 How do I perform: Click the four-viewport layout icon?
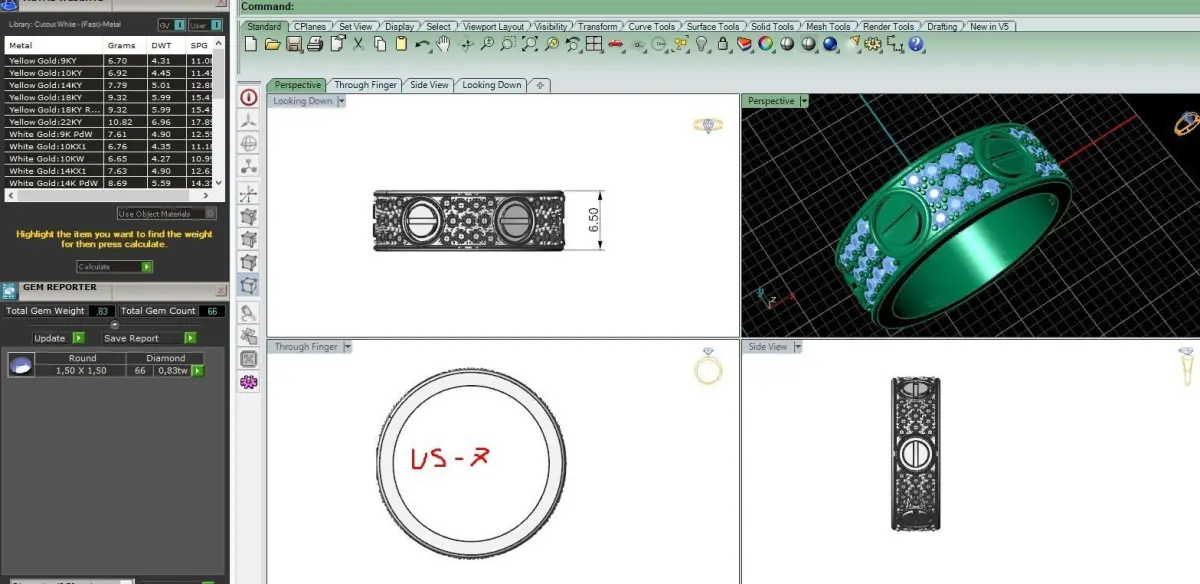click(x=593, y=43)
